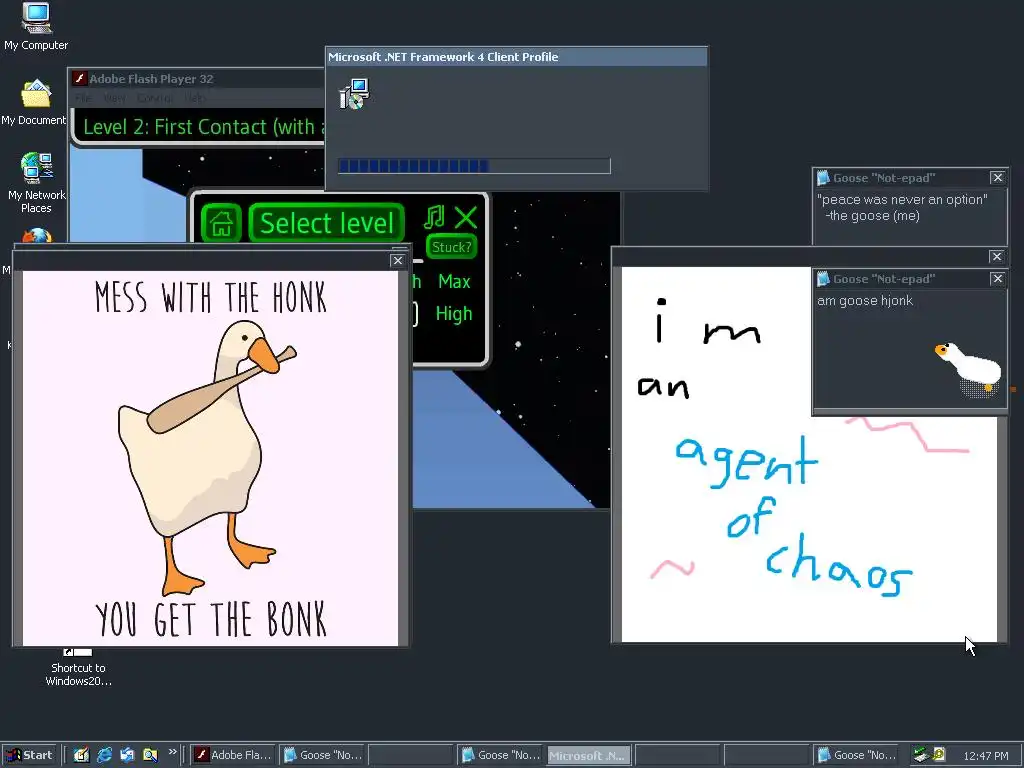Screen dimensions: 1024x768
Task: Click the "peace was never an option" text
Action: [902, 200]
